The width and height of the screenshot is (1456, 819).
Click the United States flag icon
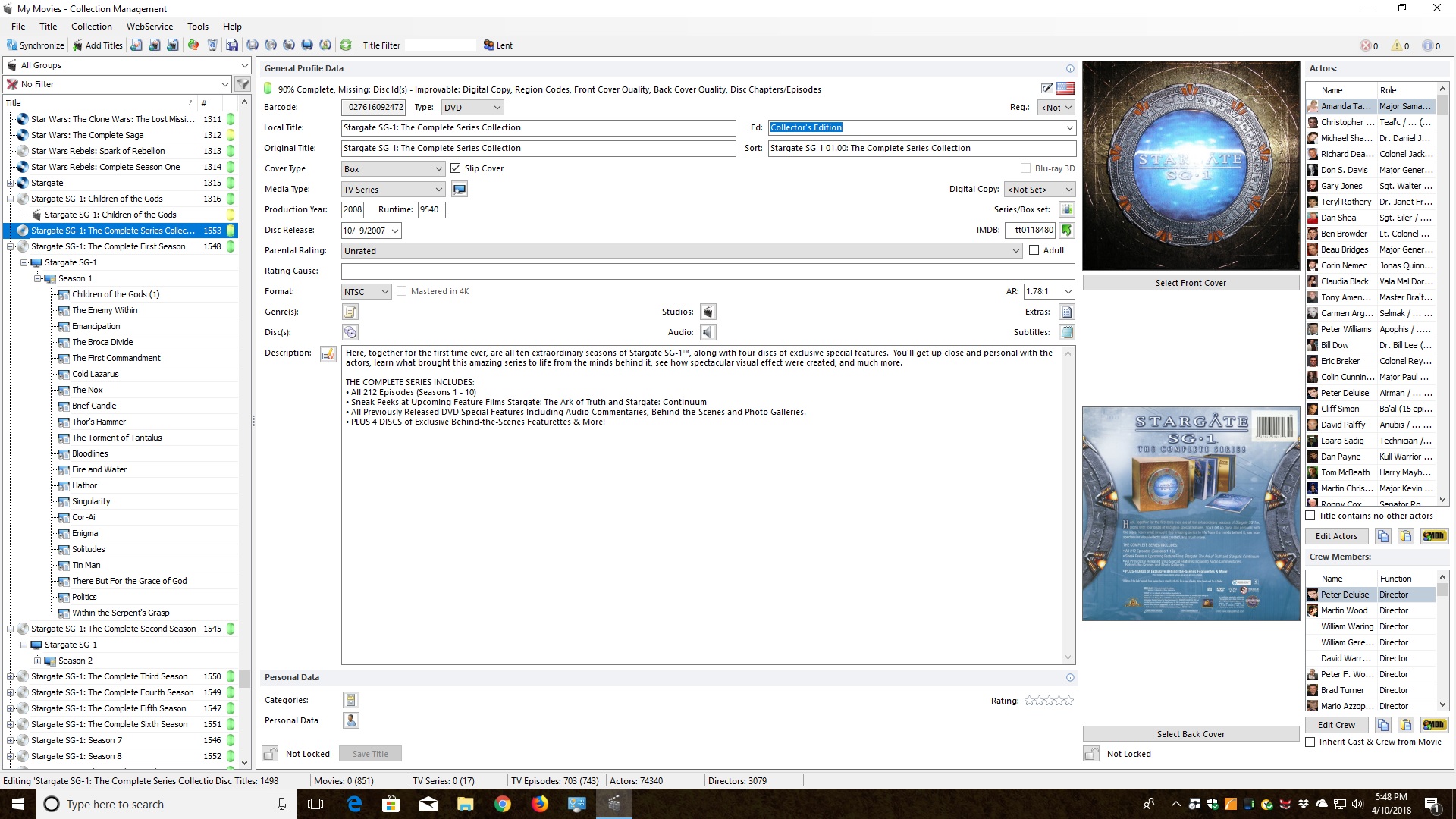pyautogui.click(x=1065, y=89)
